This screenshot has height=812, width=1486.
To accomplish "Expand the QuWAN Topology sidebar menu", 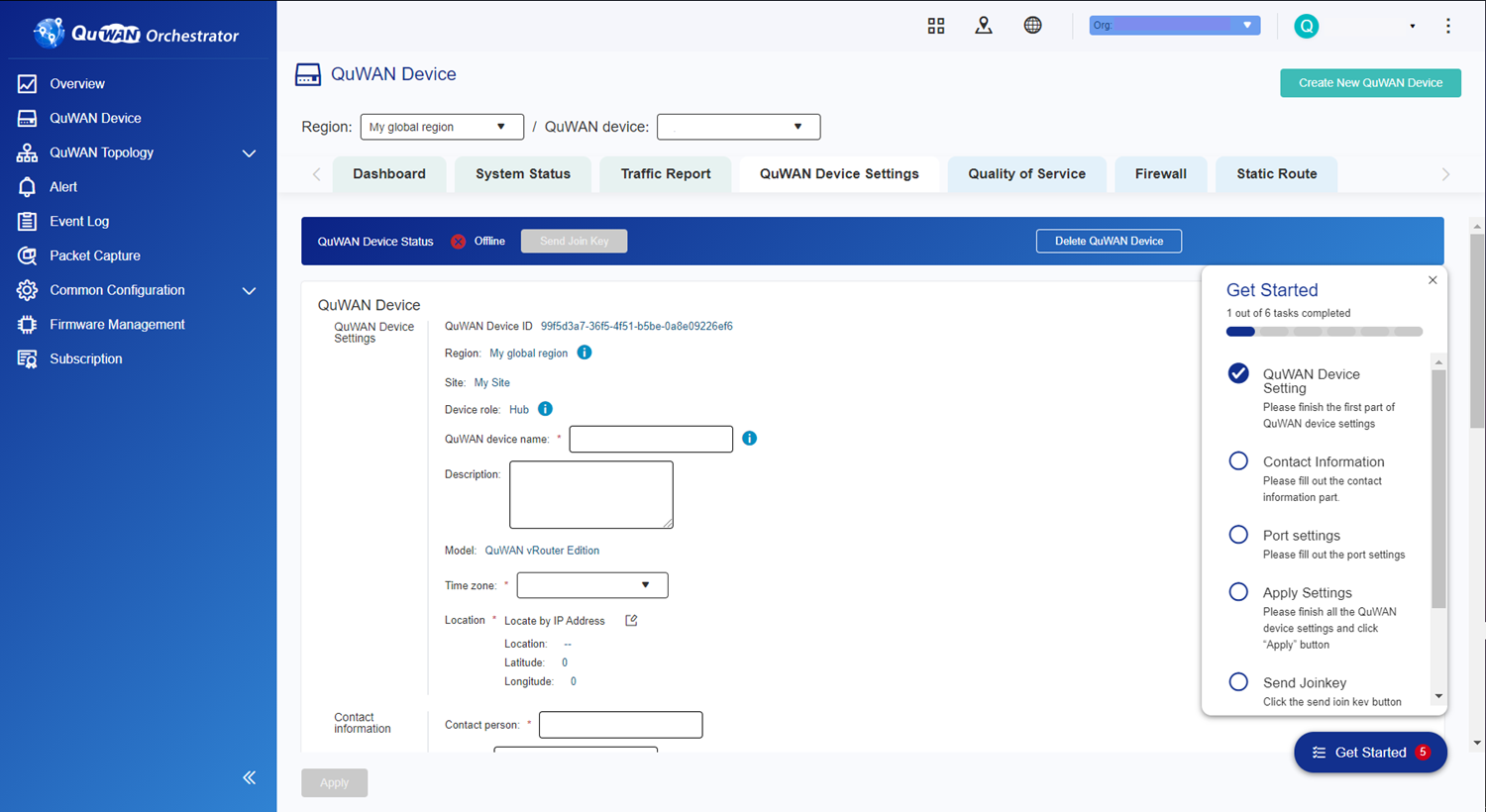I will point(249,152).
